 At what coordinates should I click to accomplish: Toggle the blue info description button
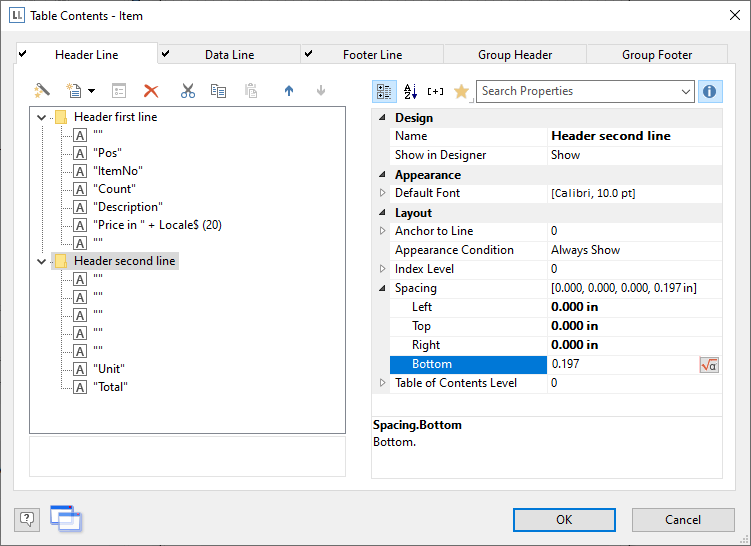710,91
